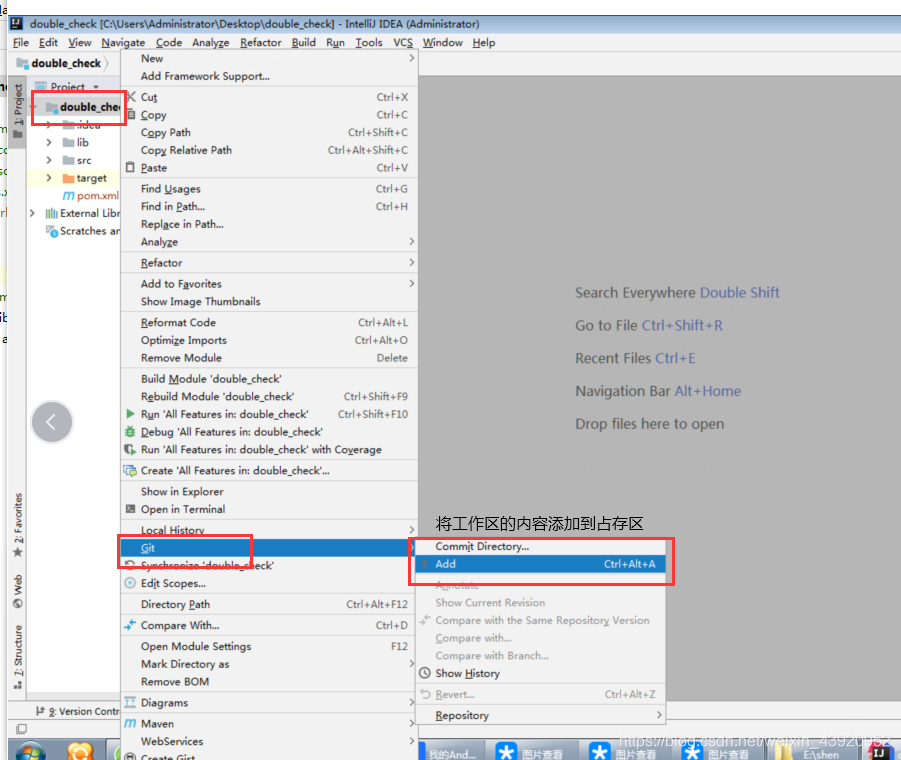Screen dimensions: 901x760
Task: Open the Tools menu
Action: (368, 43)
